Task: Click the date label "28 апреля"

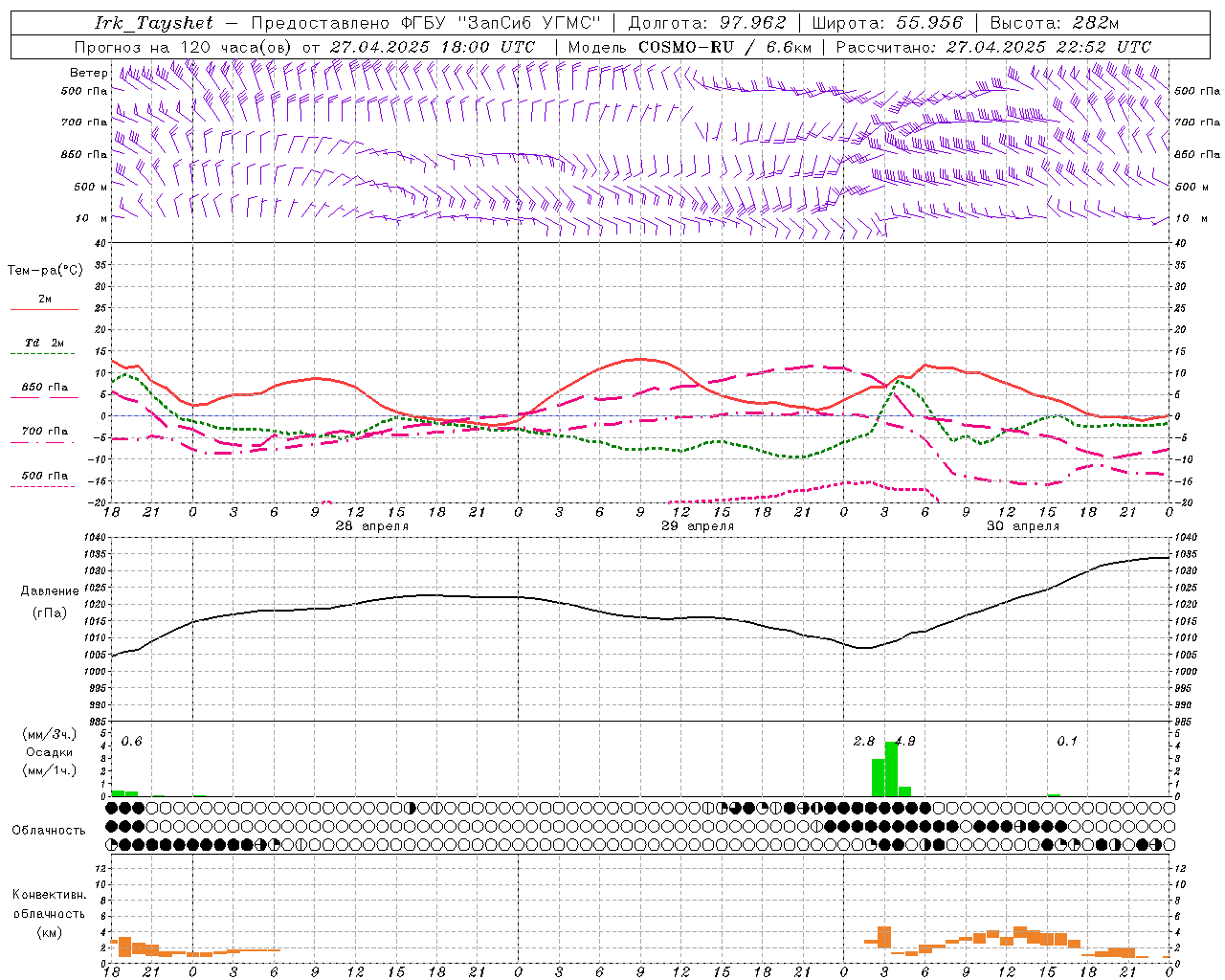Action: 371,526
